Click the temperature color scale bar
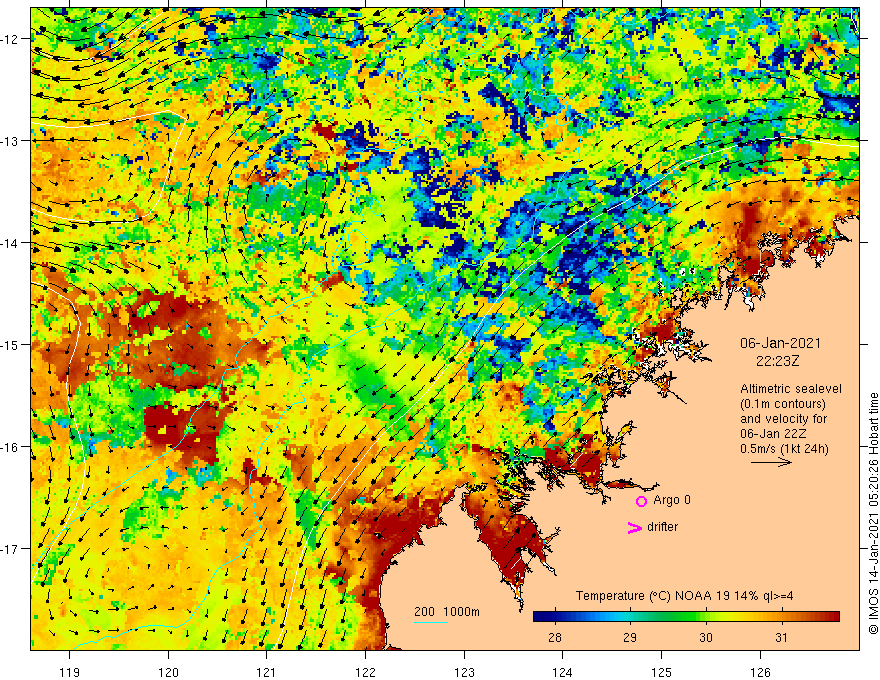880x680 pixels. pyautogui.click(x=686, y=617)
